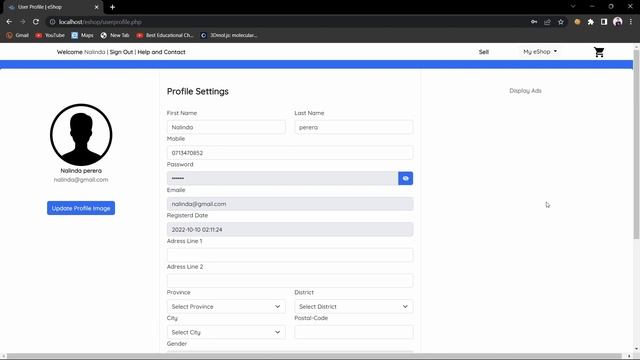View site information icon in address bar
This screenshot has width=640, height=360.
tap(52, 22)
